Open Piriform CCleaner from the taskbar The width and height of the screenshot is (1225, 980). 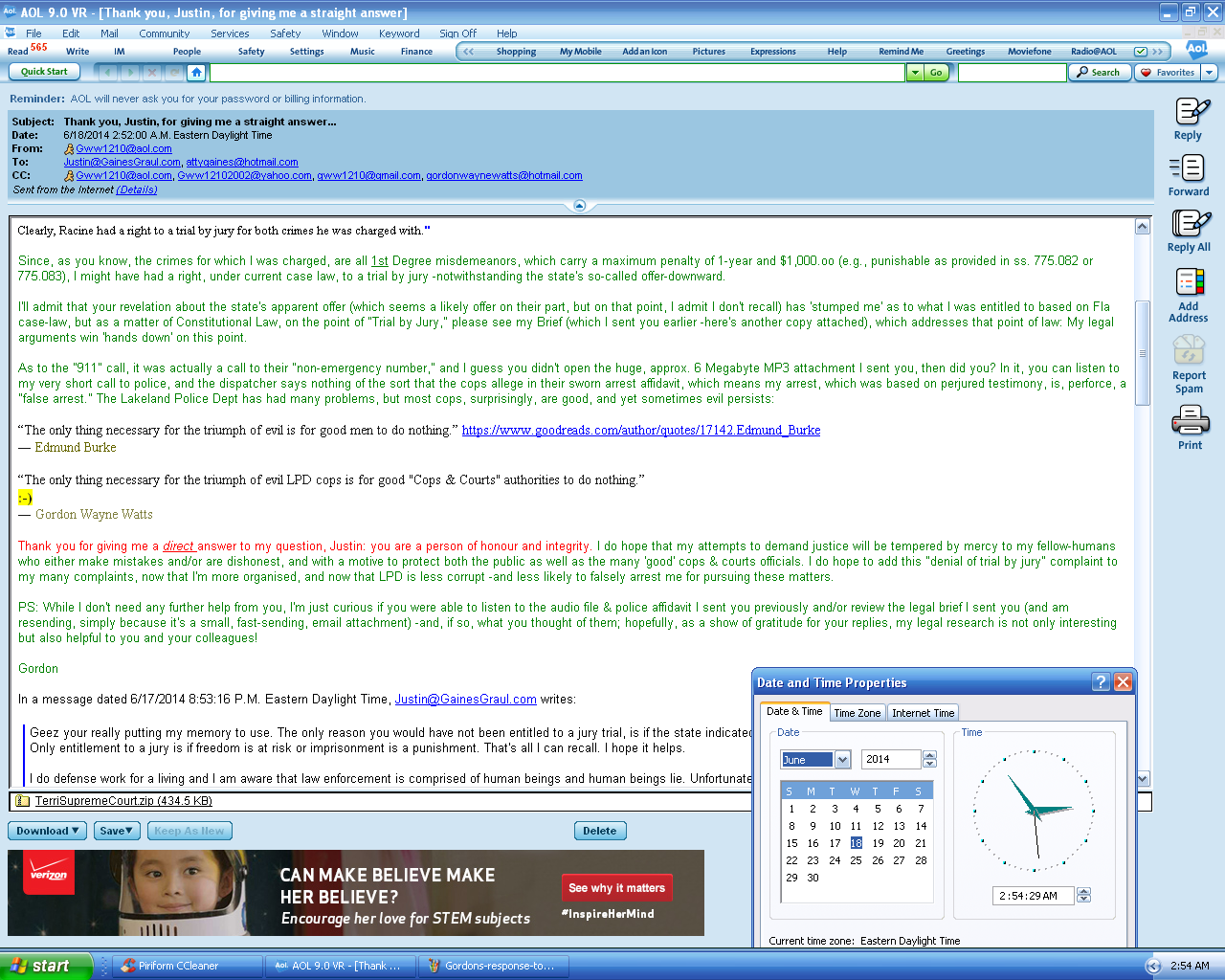pos(188,966)
